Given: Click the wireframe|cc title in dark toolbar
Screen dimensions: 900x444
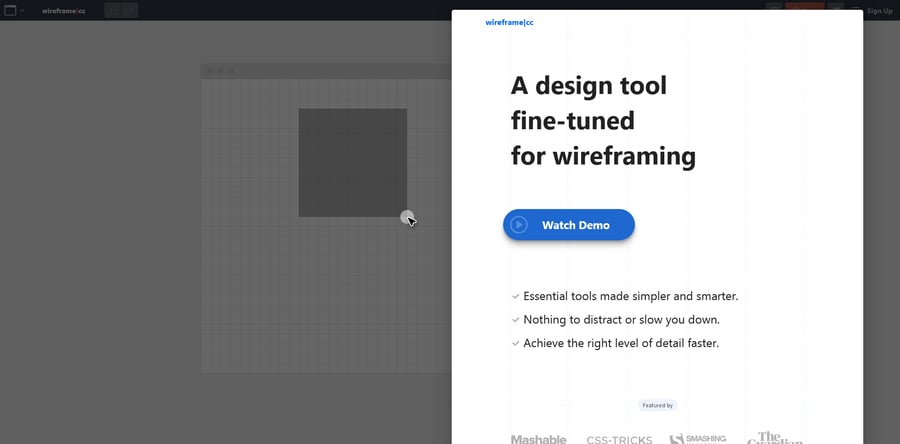Looking at the screenshot, I should click(x=64, y=11).
